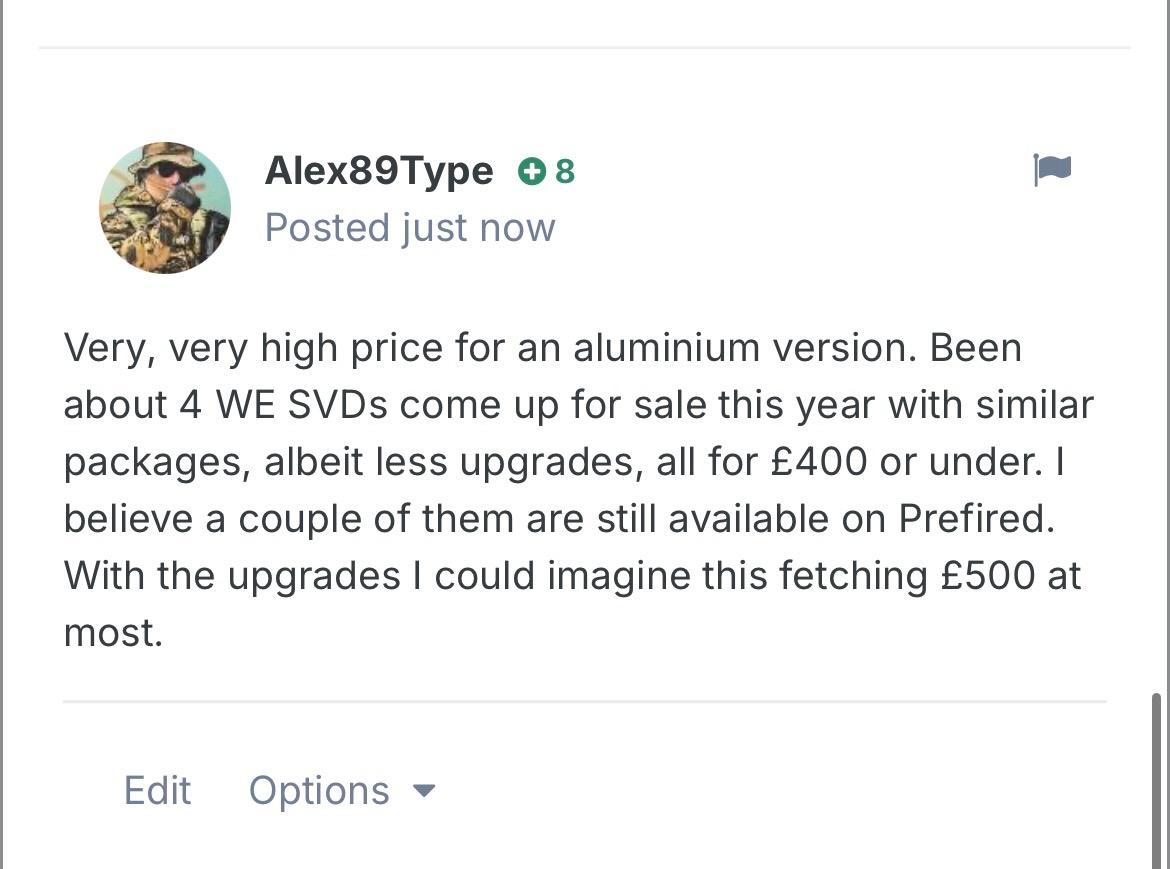Click the word "Prefired" in the post
The image size is (1170, 869).
pos(973,519)
